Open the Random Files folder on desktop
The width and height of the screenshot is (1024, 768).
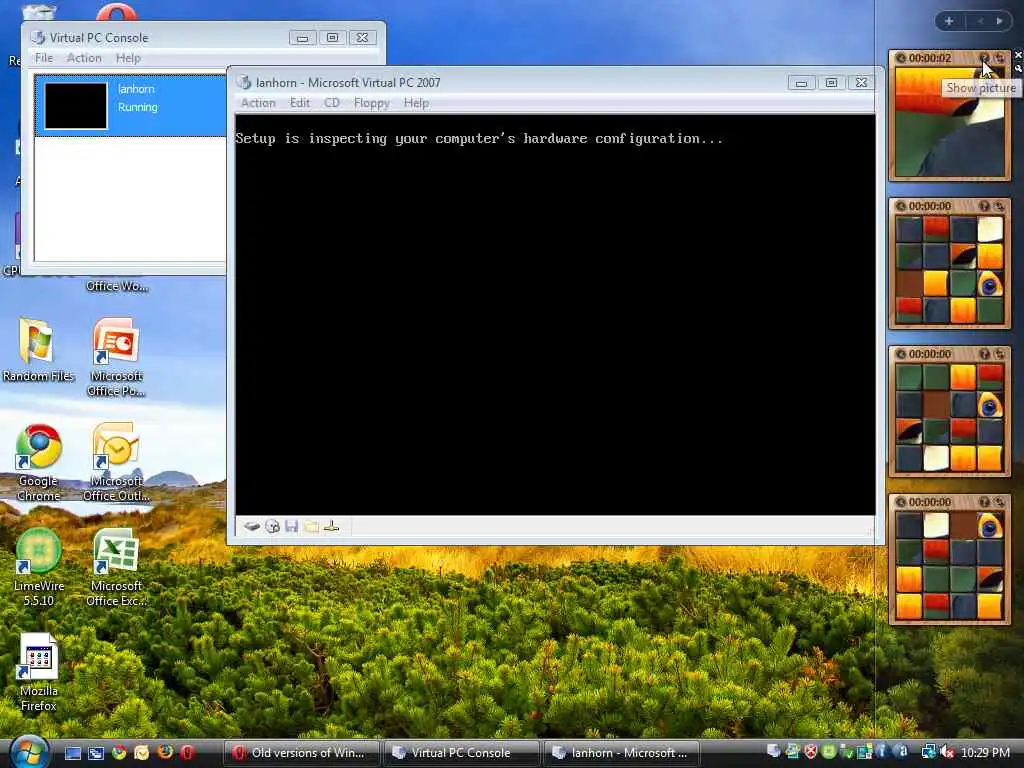click(x=38, y=350)
